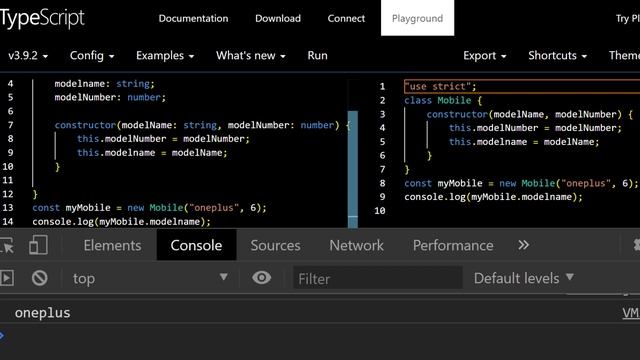Click the Try link at top right
The height and width of the screenshot is (360, 640).
point(627,18)
